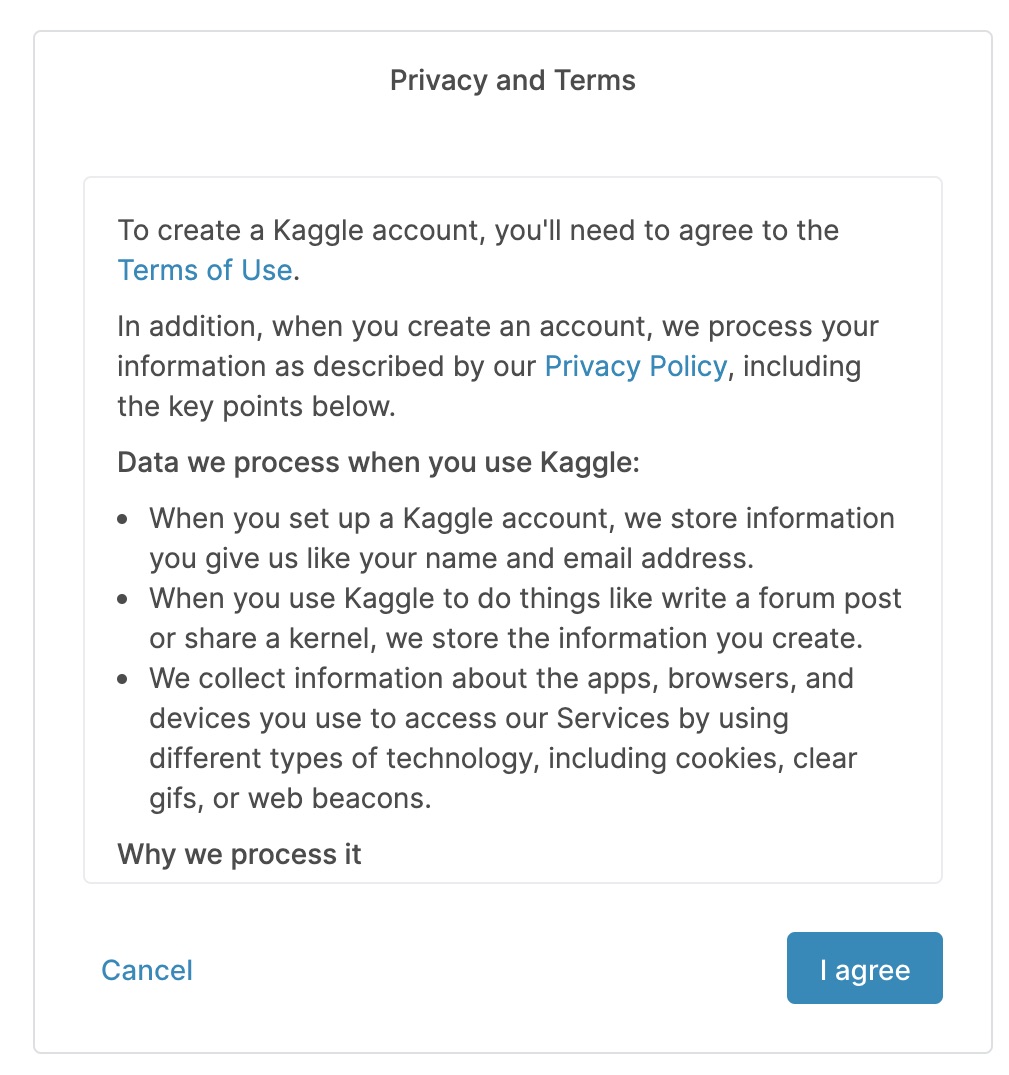This screenshot has height=1075, width=1009.
Task: Open the Terms of Use link
Action: [x=204, y=270]
